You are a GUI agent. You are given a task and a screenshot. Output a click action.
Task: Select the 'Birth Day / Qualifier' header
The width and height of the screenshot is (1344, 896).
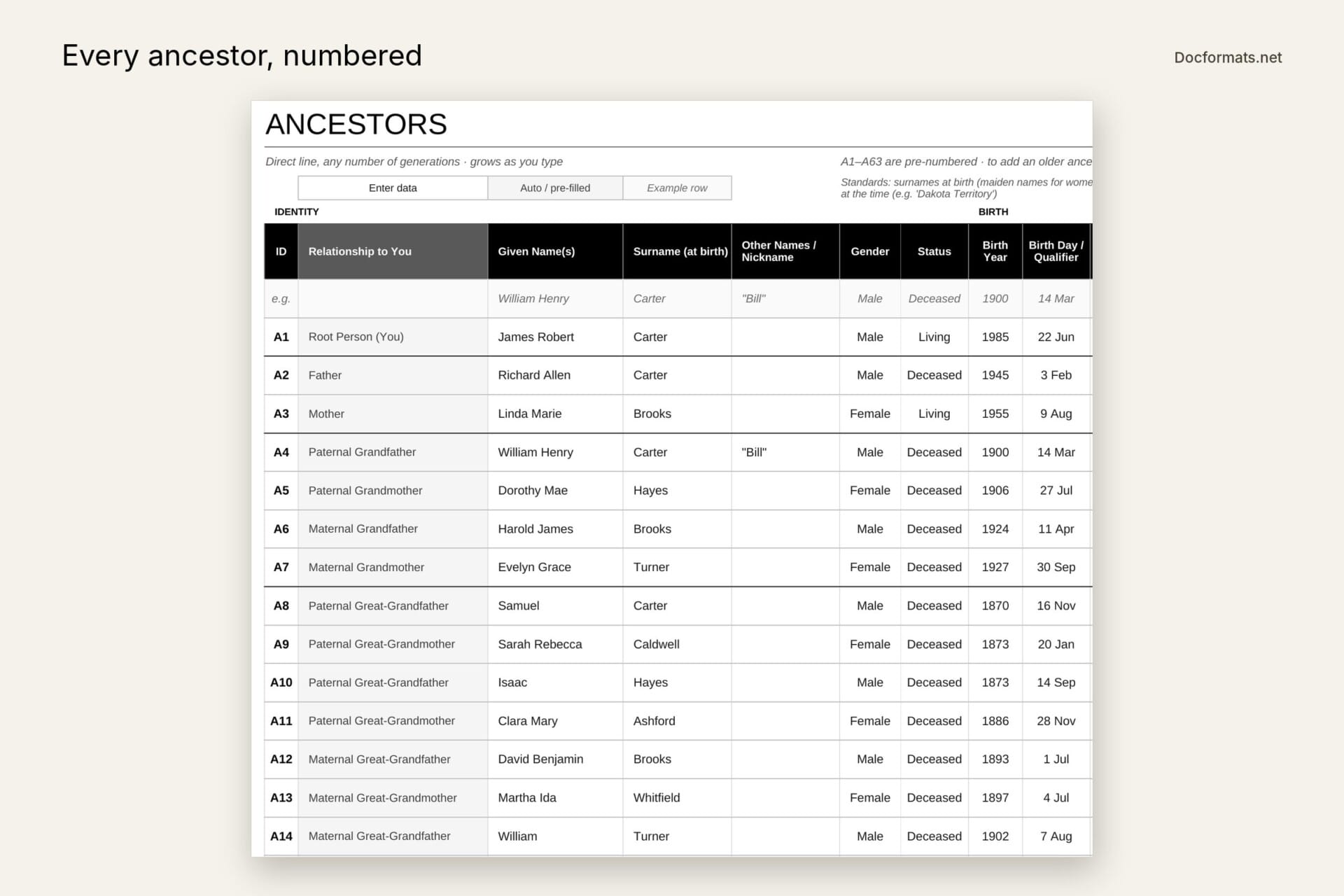[x=1056, y=251]
